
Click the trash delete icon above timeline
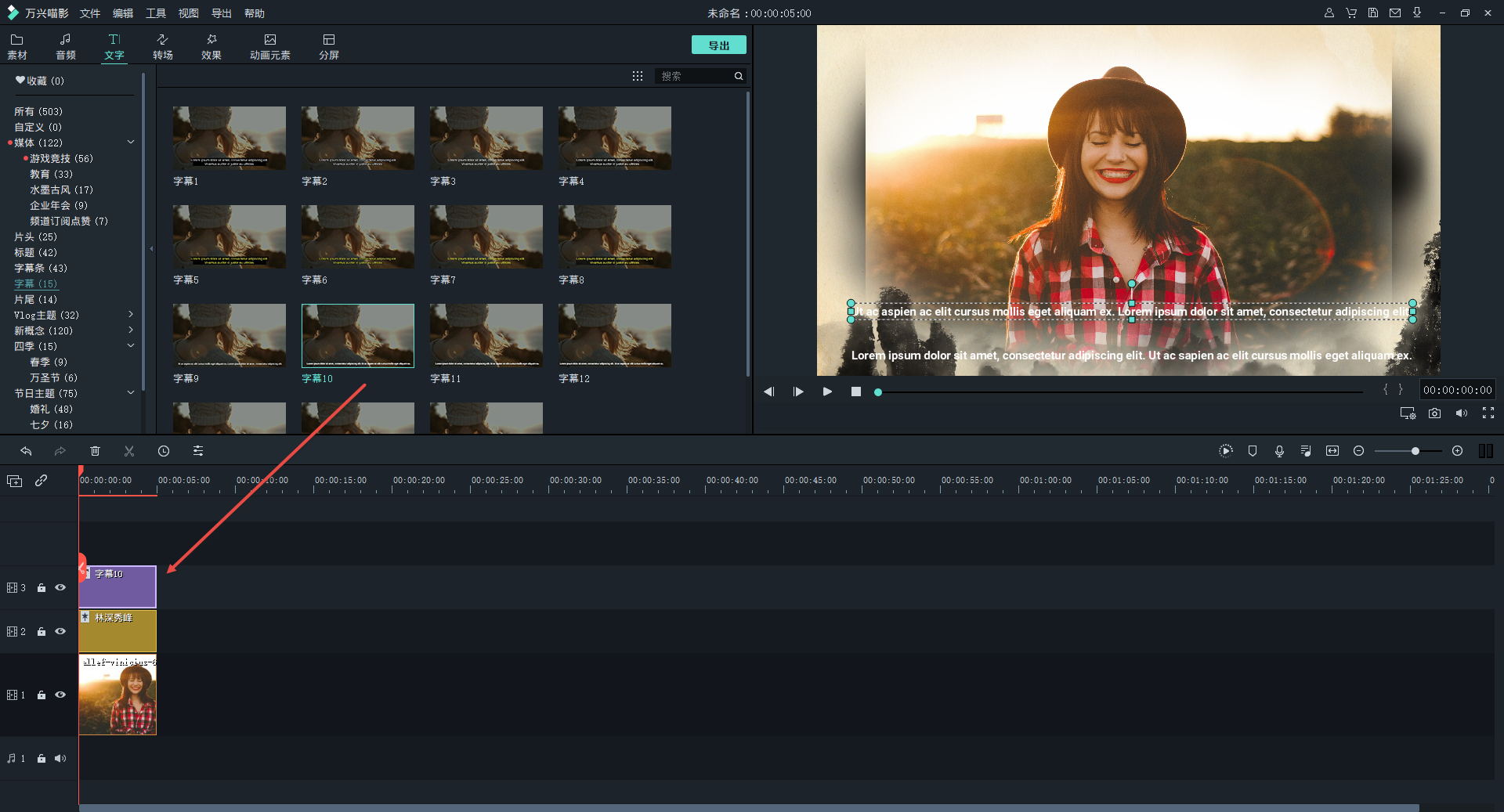(x=95, y=451)
